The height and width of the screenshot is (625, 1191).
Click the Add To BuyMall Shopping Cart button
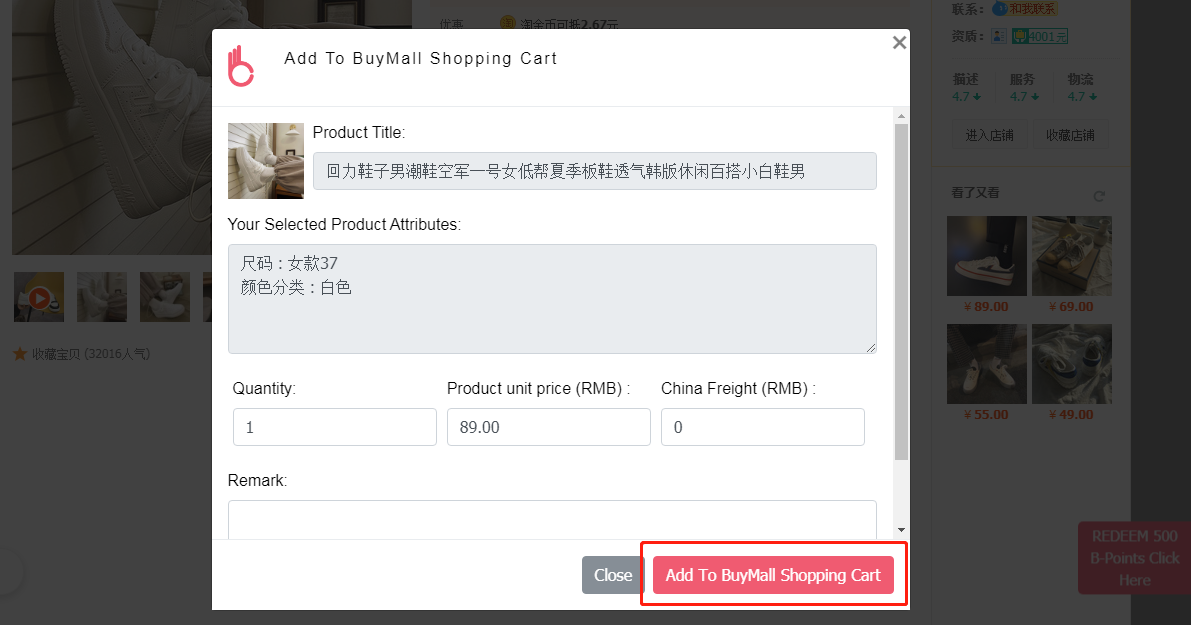coord(773,575)
